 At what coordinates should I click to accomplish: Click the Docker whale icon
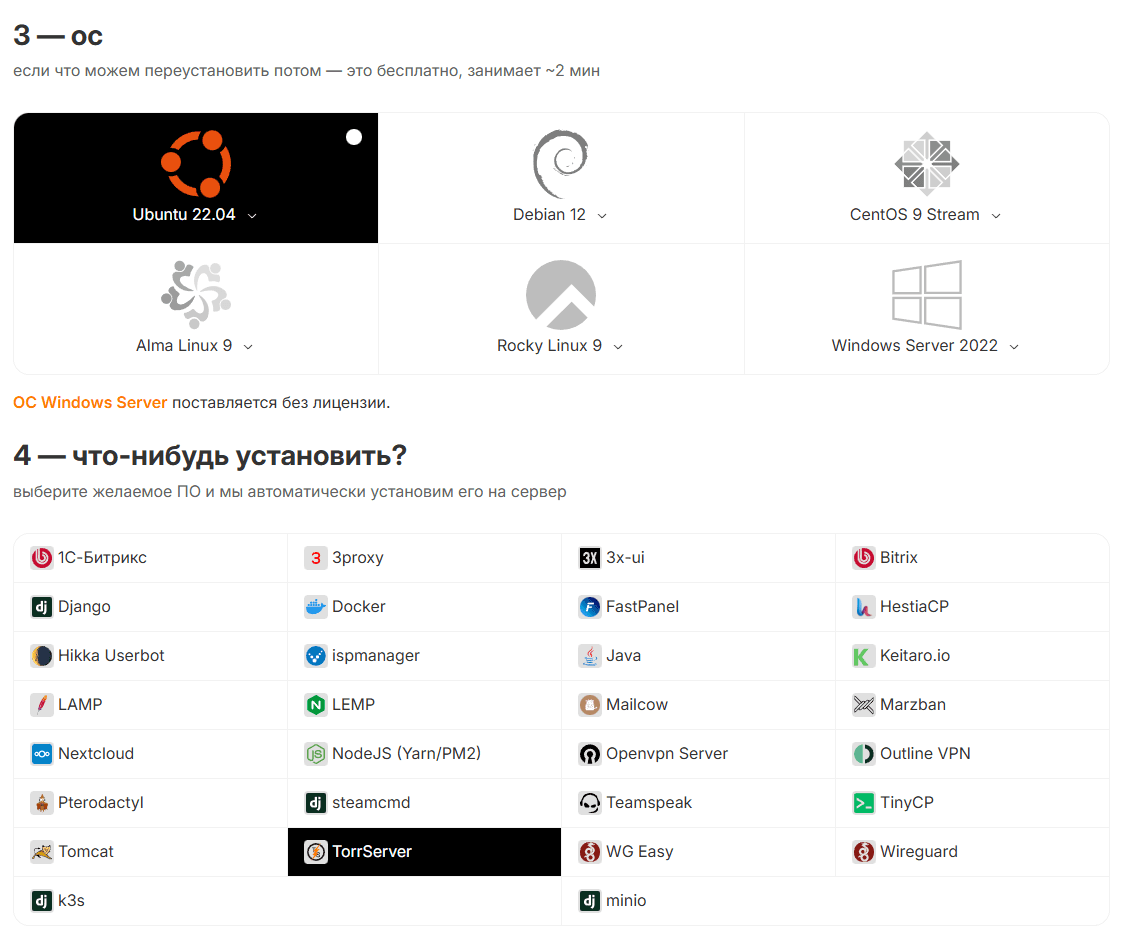coord(316,607)
